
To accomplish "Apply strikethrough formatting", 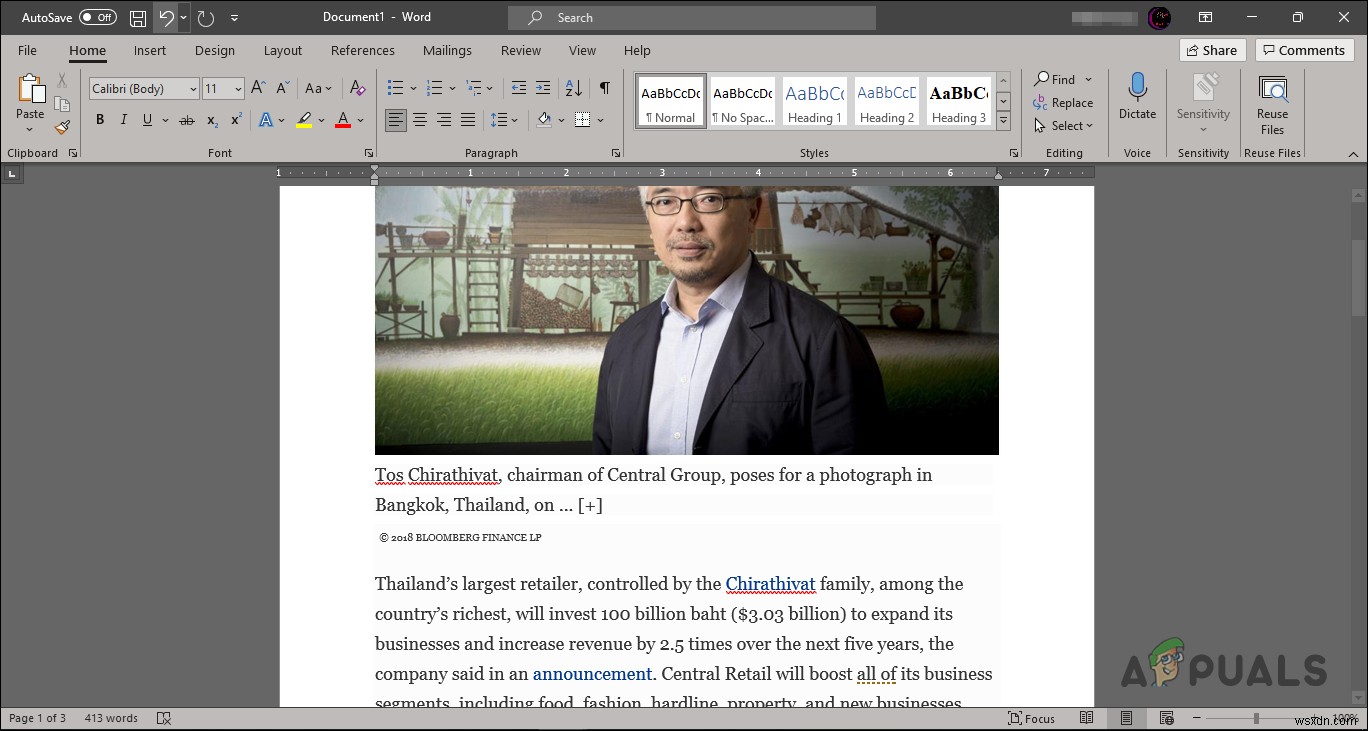I will (x=186, y=120).
